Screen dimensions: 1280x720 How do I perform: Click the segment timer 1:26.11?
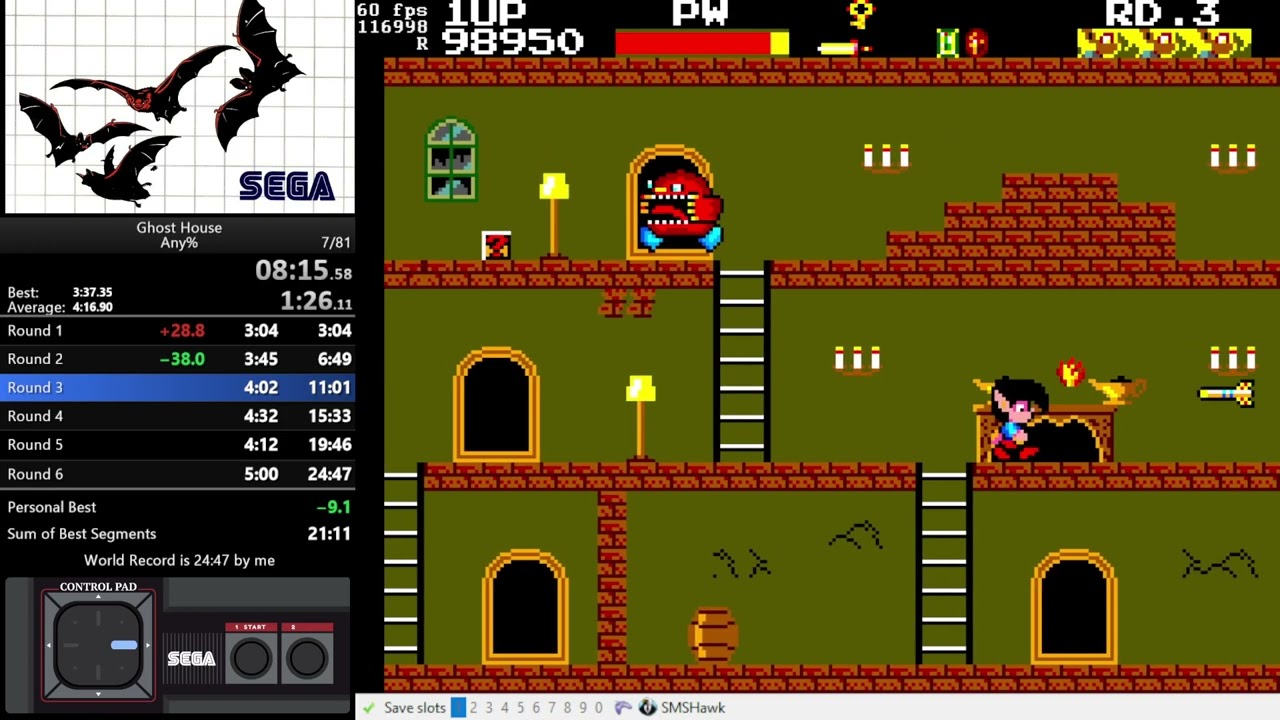pyautogui.click(x=316, y=302)
